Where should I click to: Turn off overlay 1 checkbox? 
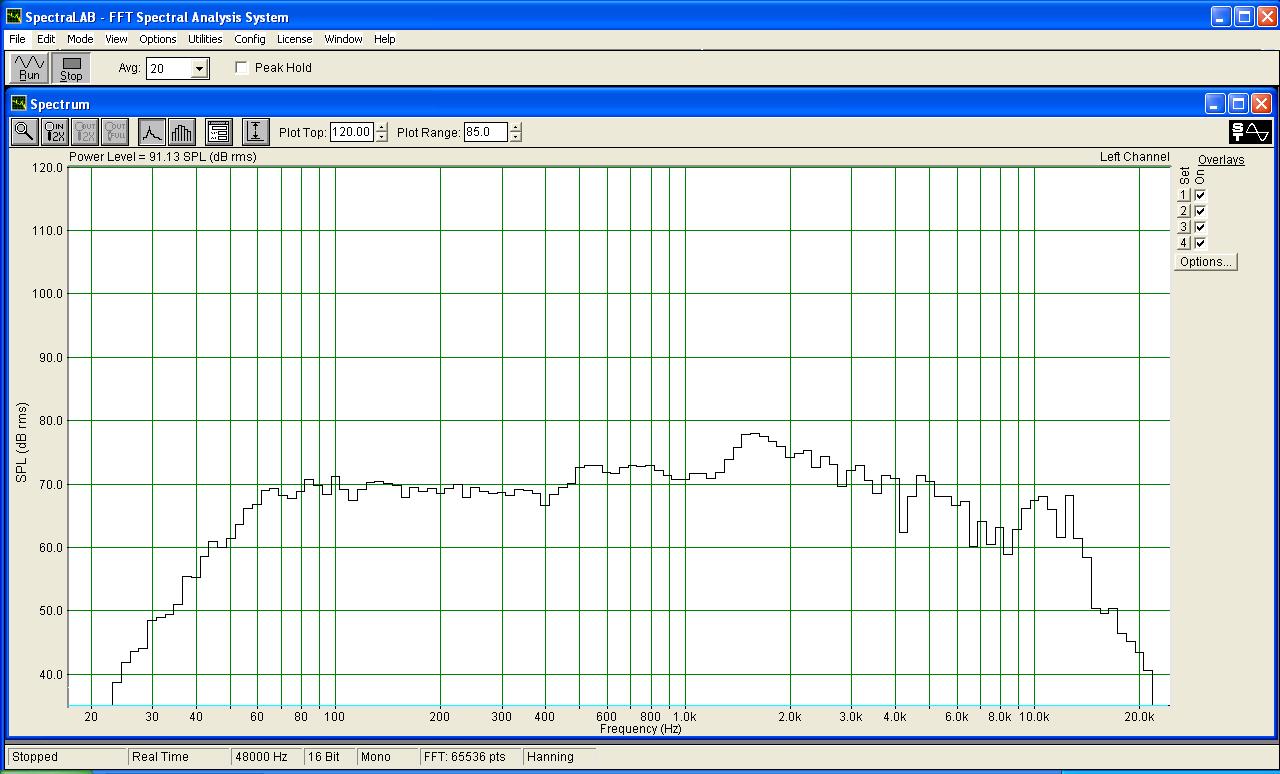1200,196
